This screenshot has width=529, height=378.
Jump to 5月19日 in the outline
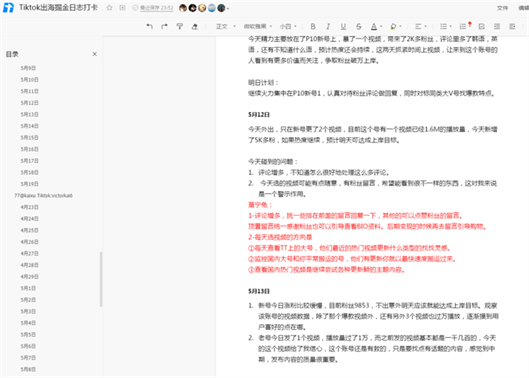click(29, 184)
